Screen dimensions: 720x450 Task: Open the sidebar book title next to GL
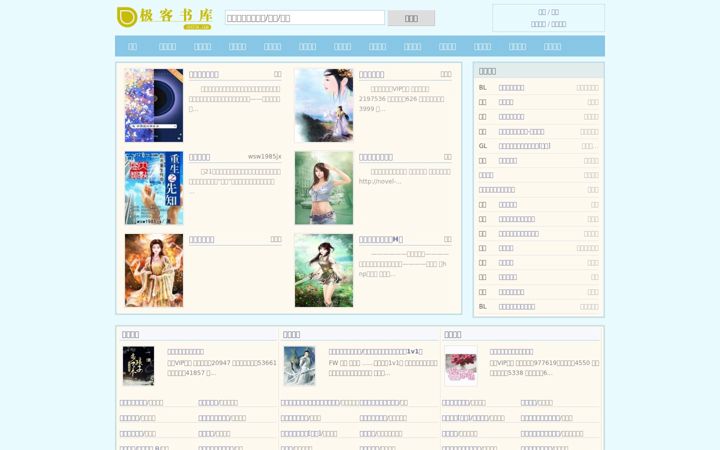tap(524, 146)
